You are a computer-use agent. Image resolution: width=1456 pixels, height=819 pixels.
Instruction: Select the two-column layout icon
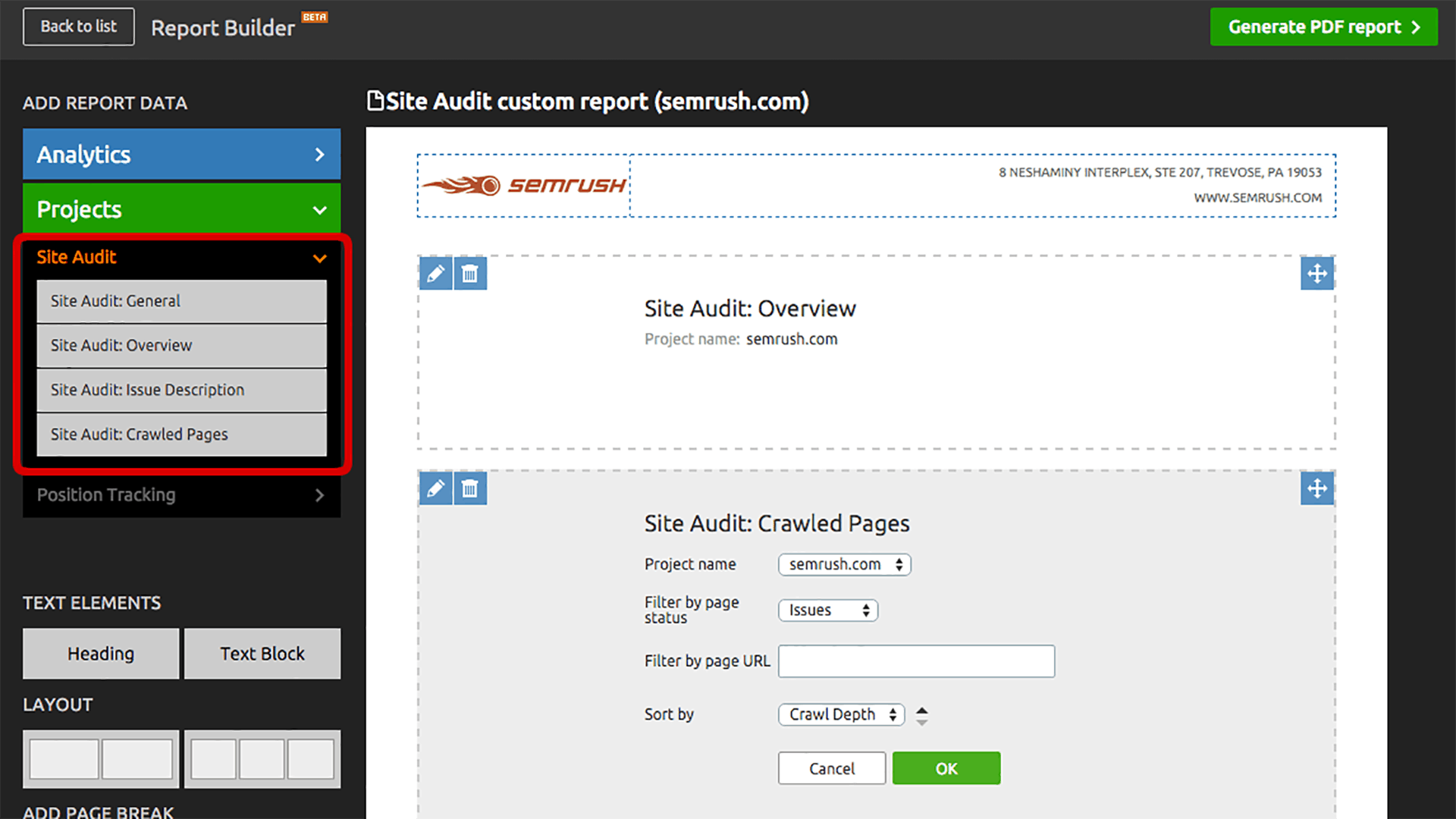click(x=101, y=759)
